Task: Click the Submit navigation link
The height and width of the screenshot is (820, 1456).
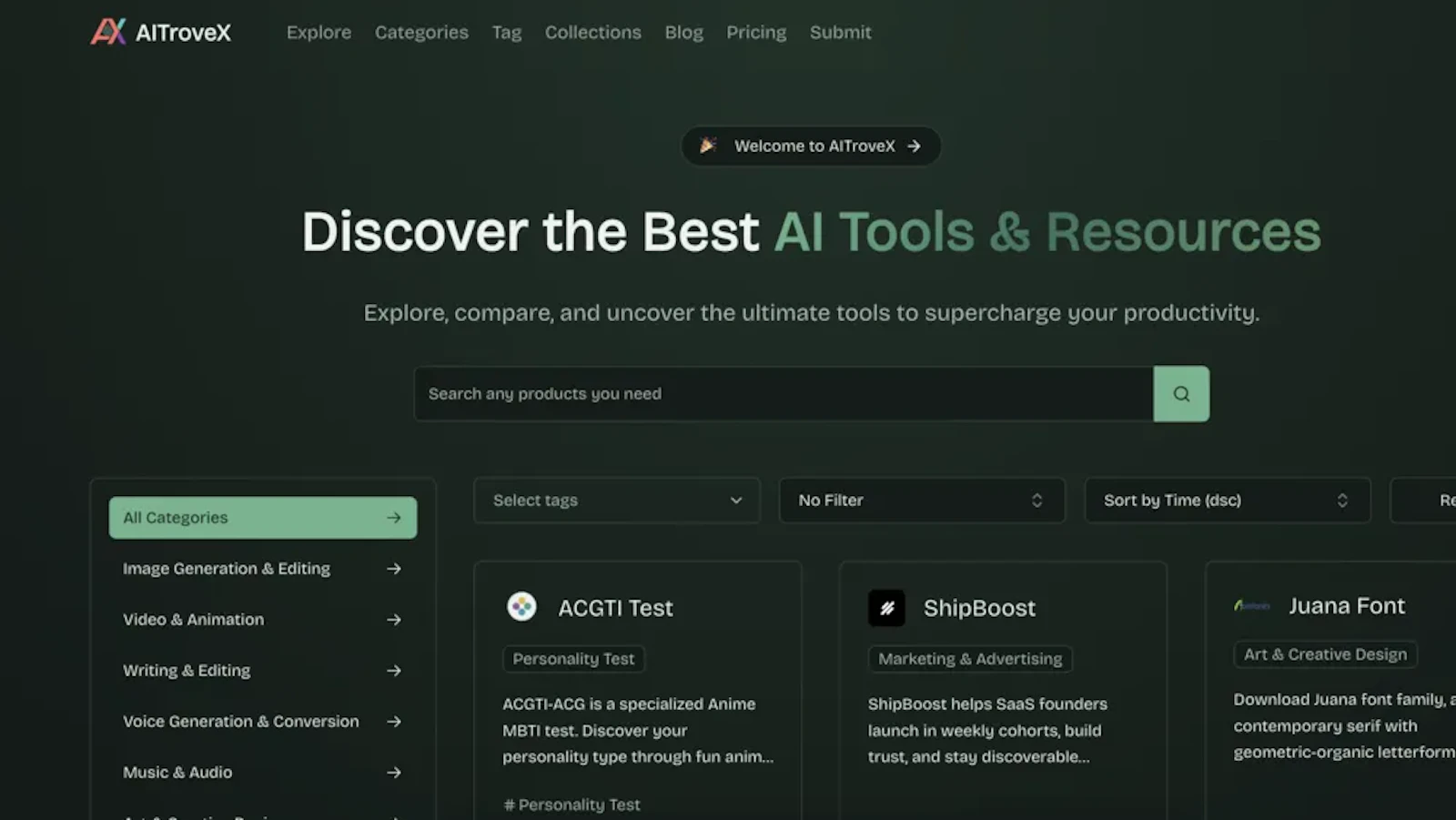Action: tap(840, 32)
